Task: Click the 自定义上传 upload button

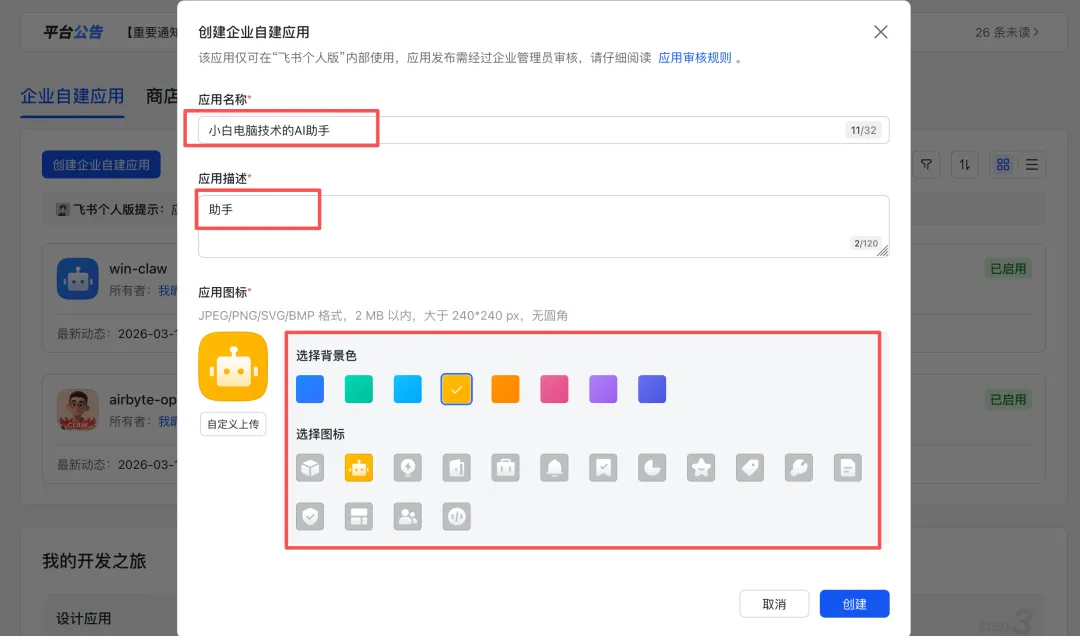Action: (x=233, y=424)
